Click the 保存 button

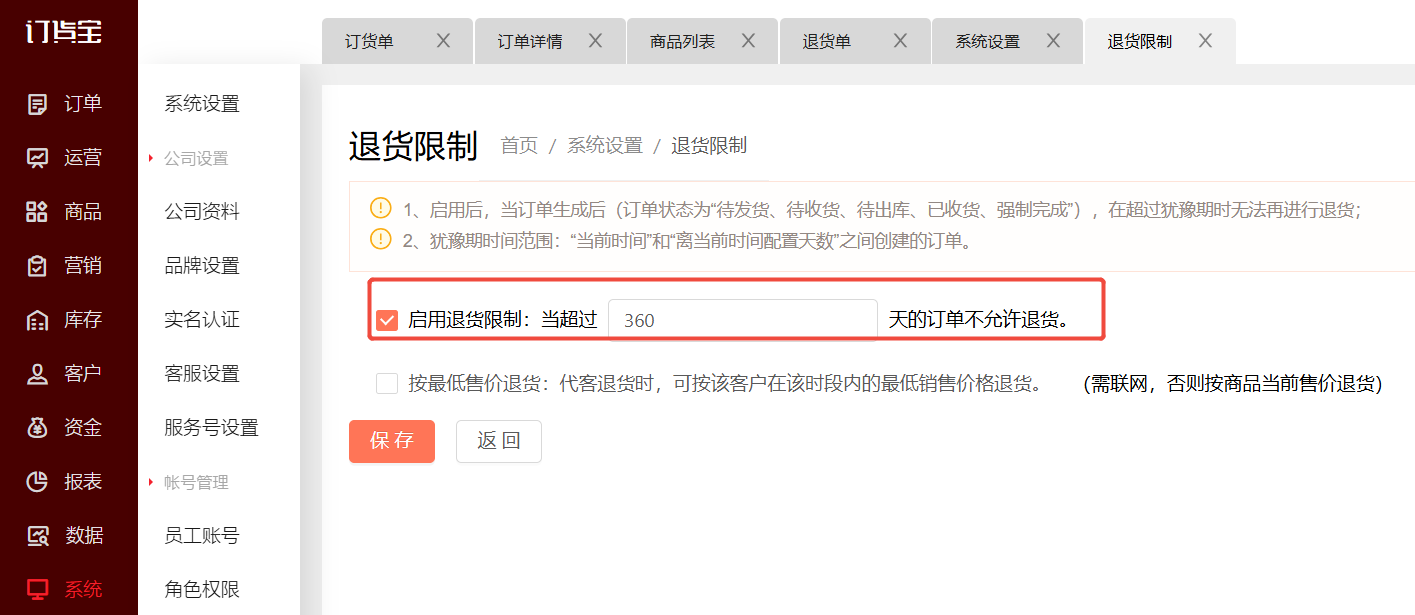[392, 441]
